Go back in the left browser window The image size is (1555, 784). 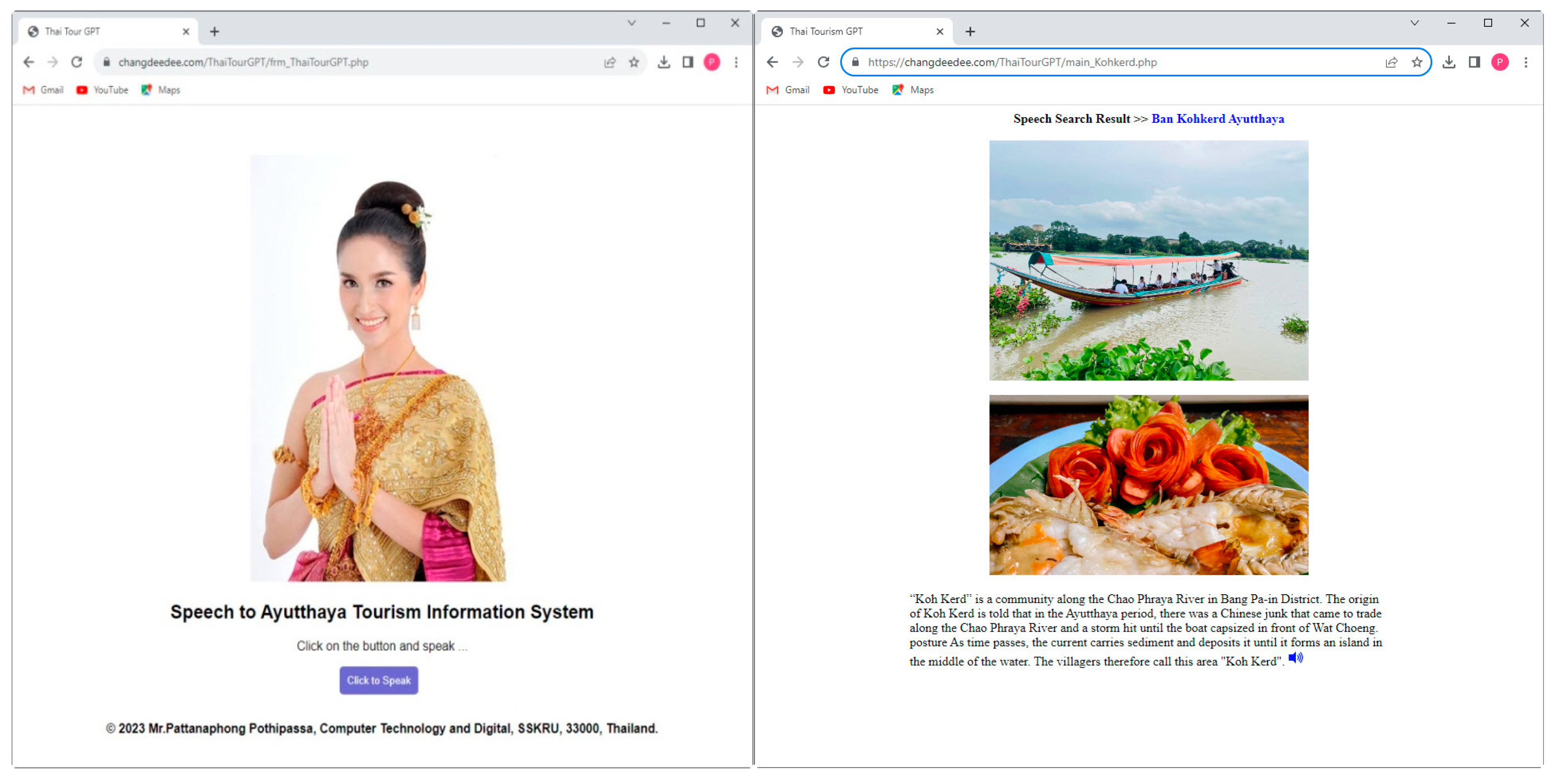click(x=28, y=62)
